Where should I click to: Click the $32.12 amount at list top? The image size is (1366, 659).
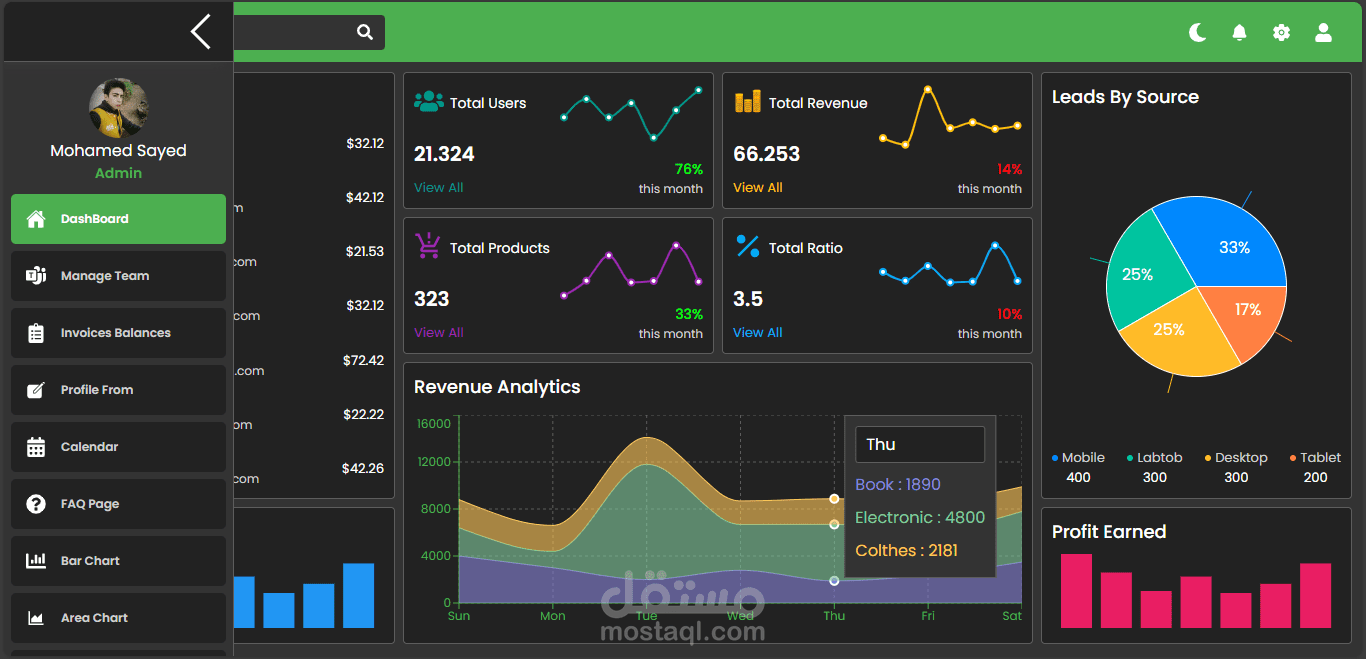pos(365,143)
